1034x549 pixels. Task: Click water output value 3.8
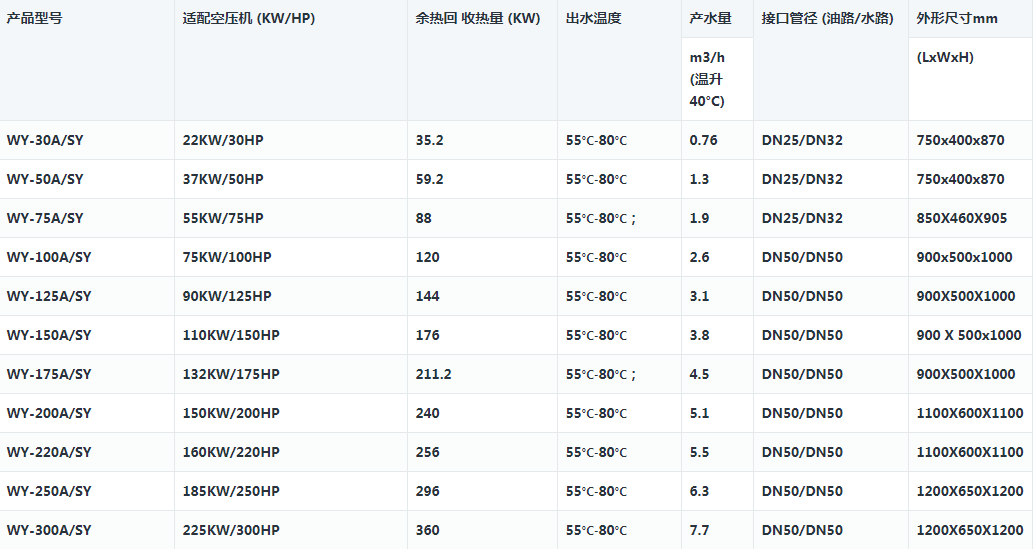[x=699, y=335]
